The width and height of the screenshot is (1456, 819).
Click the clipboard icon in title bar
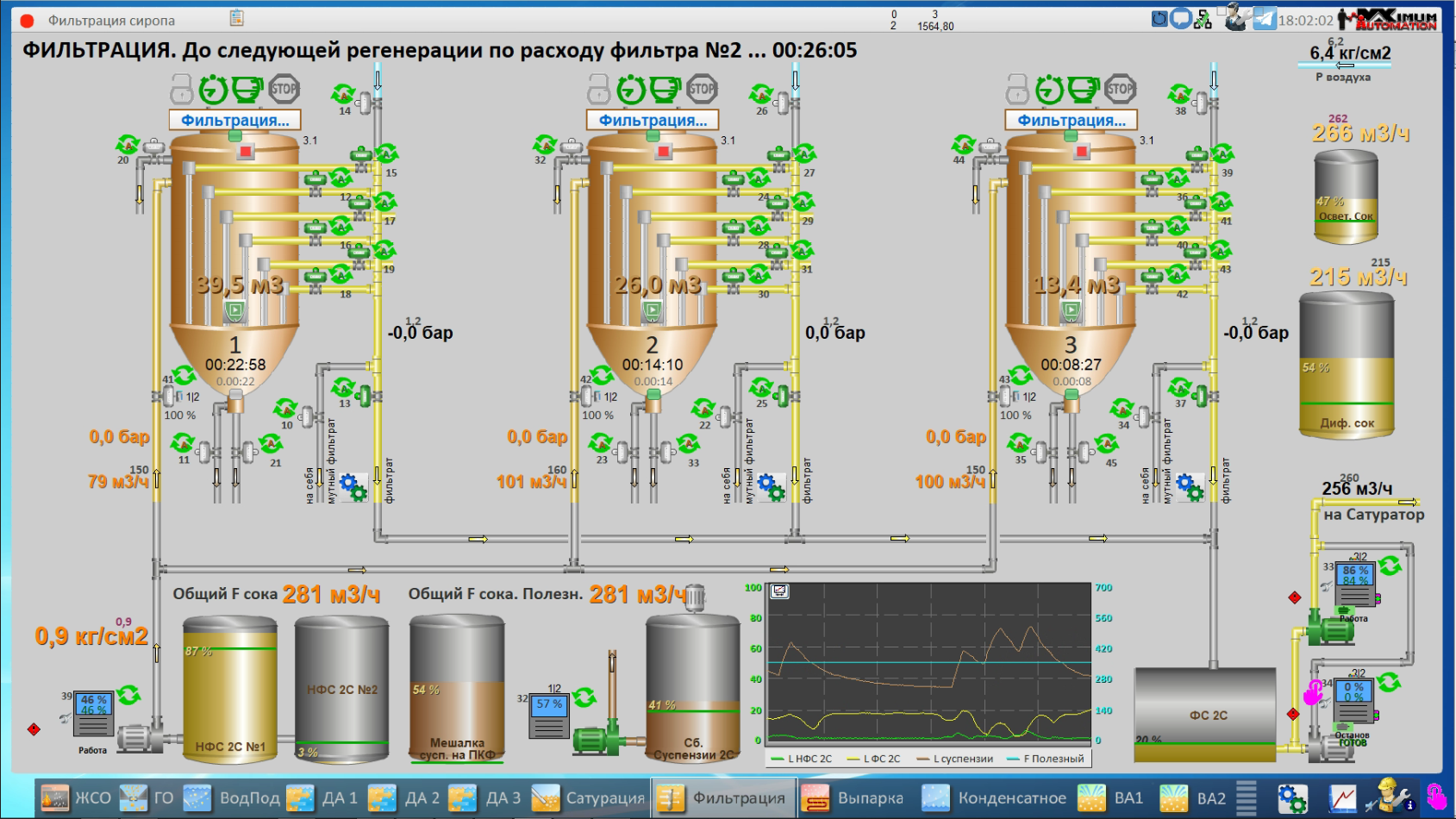click(x=236, y=18)
